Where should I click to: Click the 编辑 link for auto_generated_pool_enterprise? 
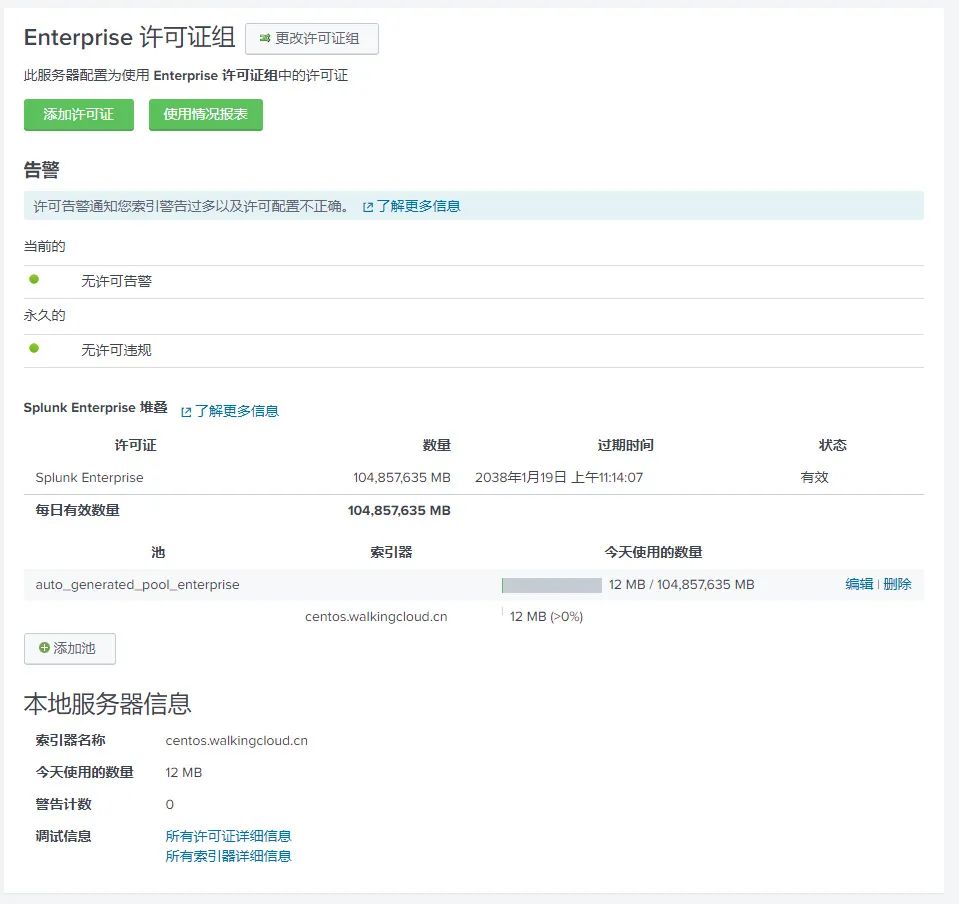point(859,584)
